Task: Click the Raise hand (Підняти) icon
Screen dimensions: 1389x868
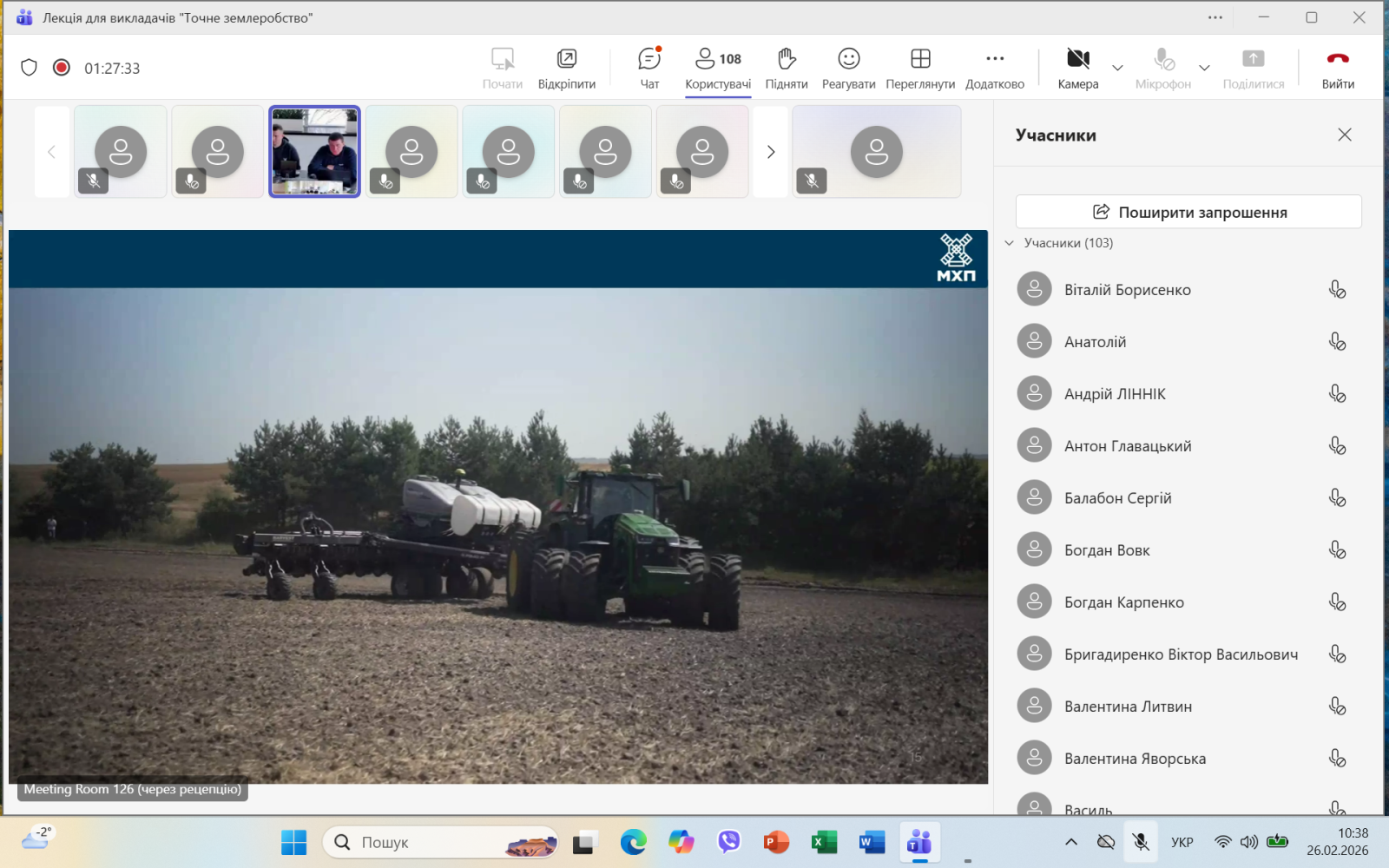Action: click(786, 68)
